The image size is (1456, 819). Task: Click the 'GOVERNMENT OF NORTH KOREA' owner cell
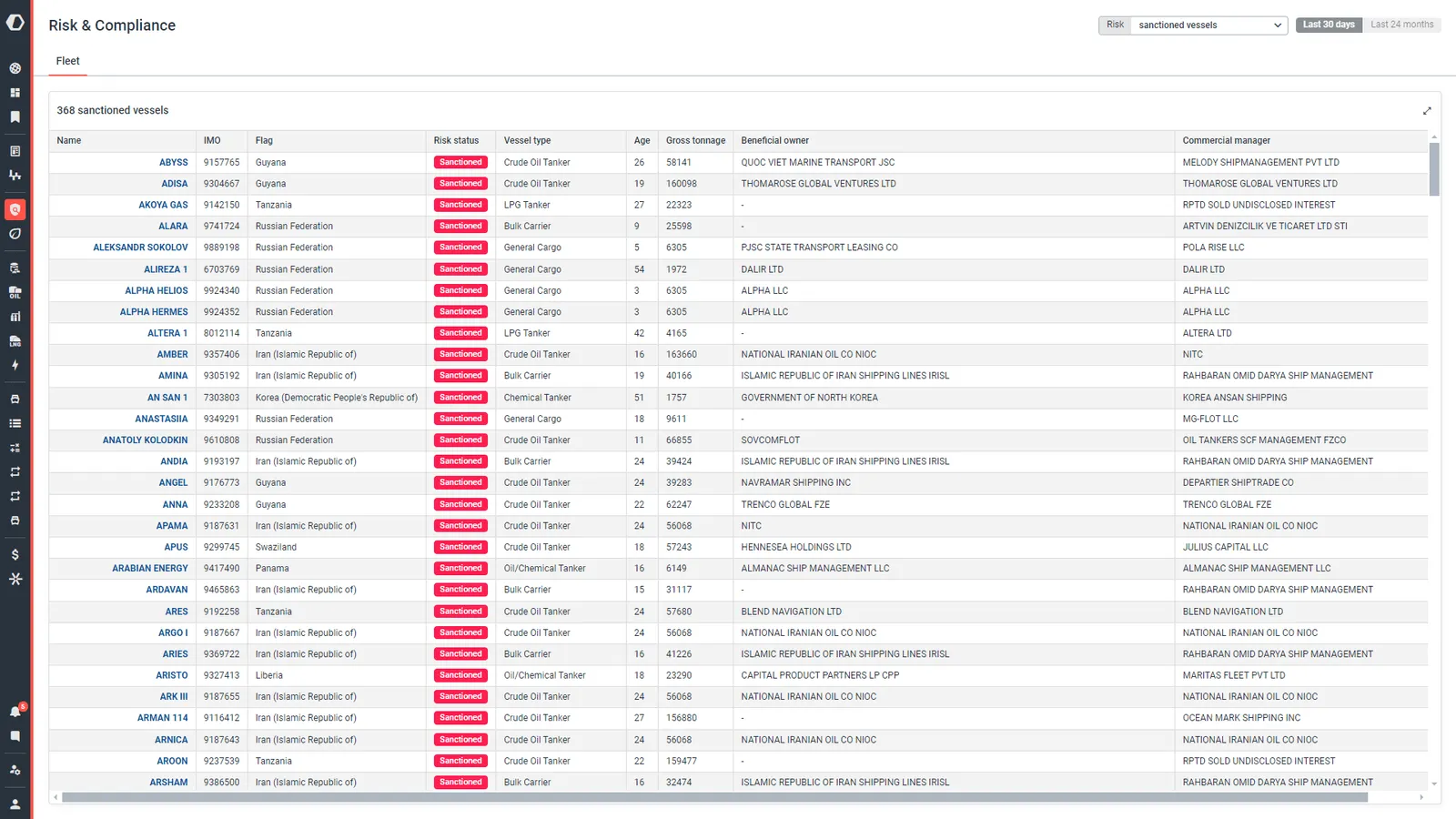click(x=810, y=398)
